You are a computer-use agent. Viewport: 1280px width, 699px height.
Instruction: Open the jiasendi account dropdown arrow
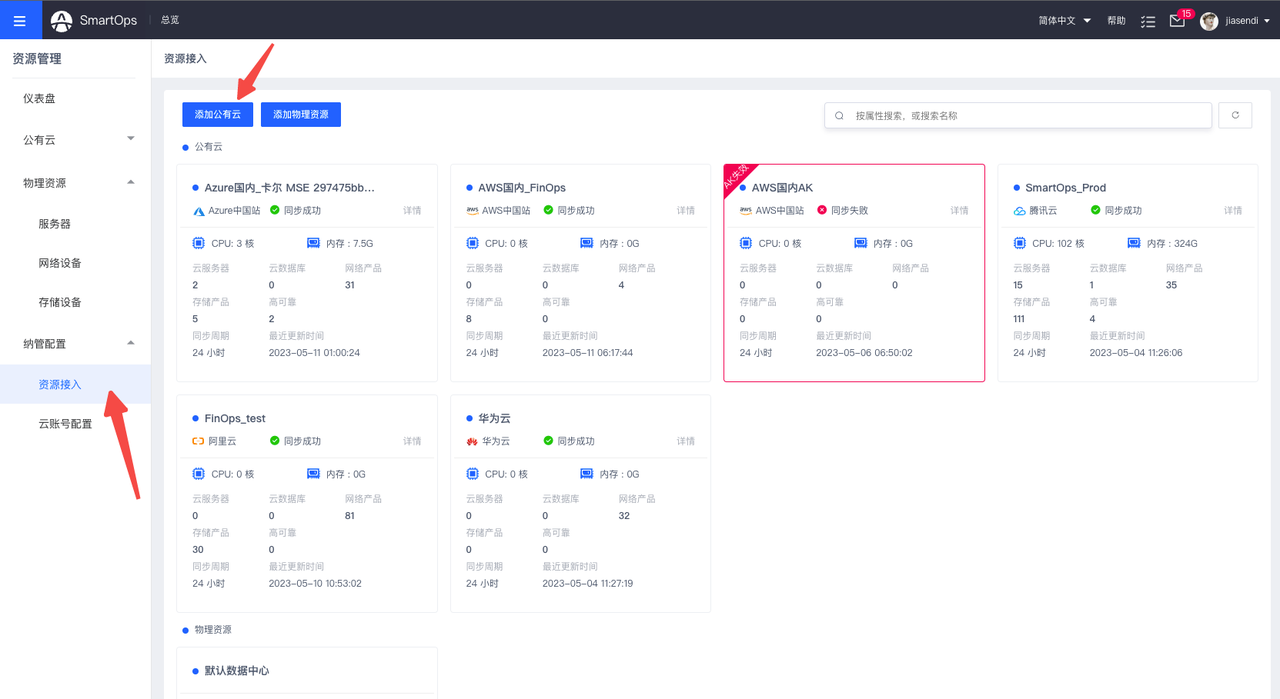tap(1267, 21)
